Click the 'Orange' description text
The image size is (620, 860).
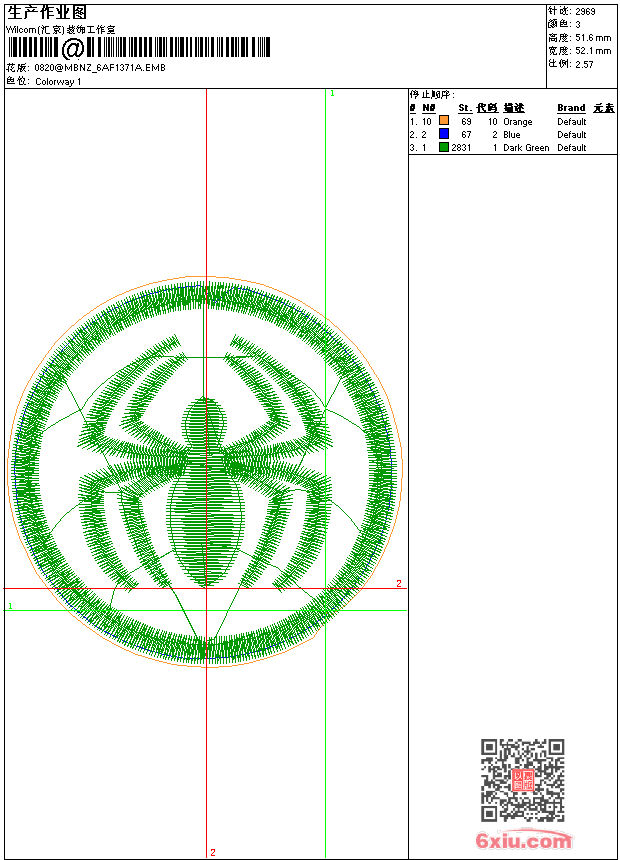click(x=517, y=122)
